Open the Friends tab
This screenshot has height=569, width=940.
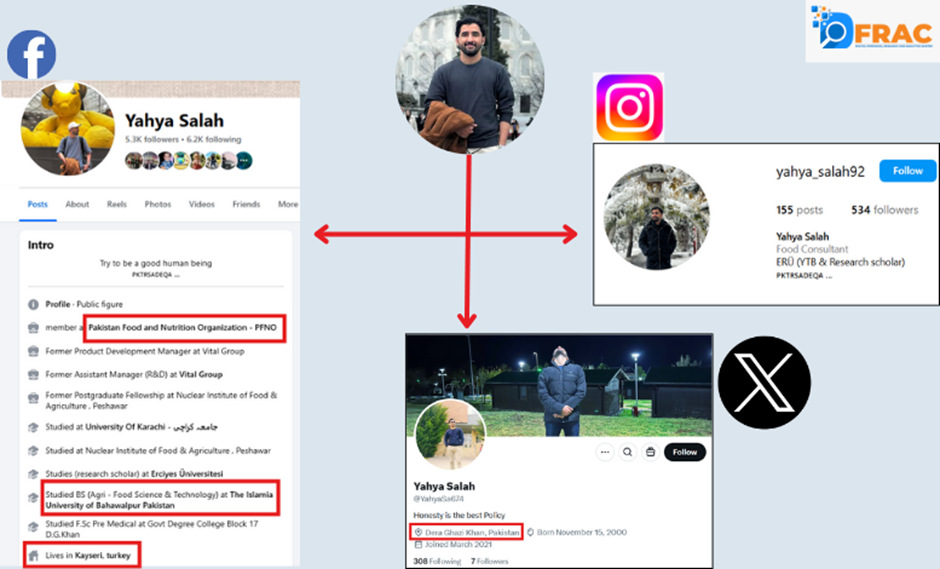(246, 204)
